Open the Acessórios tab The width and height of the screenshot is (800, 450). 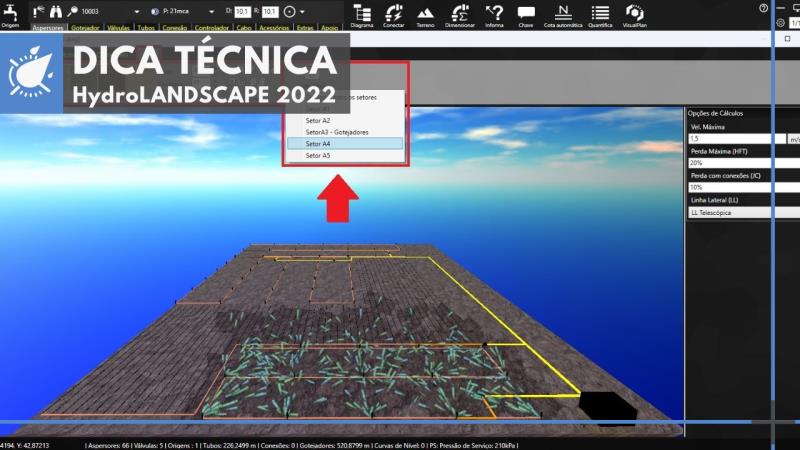[x=274, y=28]
